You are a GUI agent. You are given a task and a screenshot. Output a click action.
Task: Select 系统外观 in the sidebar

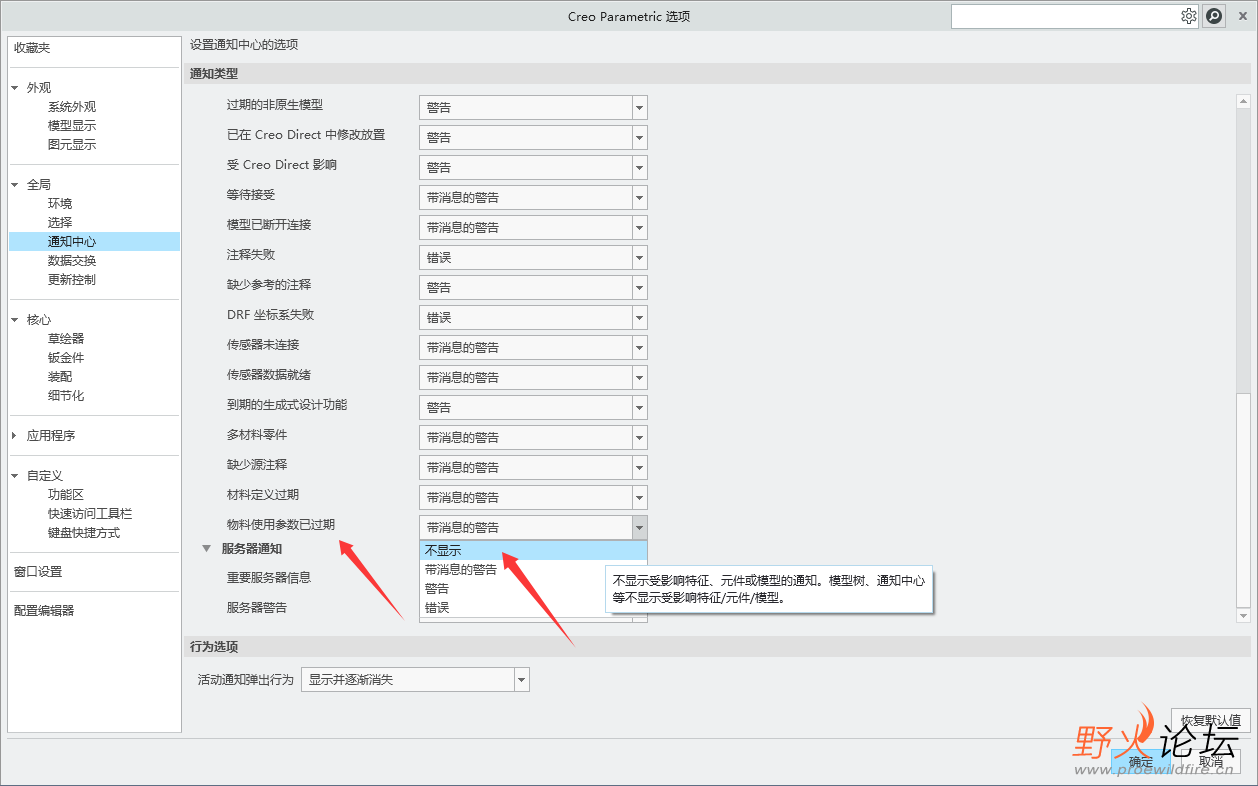click(72, 107)
